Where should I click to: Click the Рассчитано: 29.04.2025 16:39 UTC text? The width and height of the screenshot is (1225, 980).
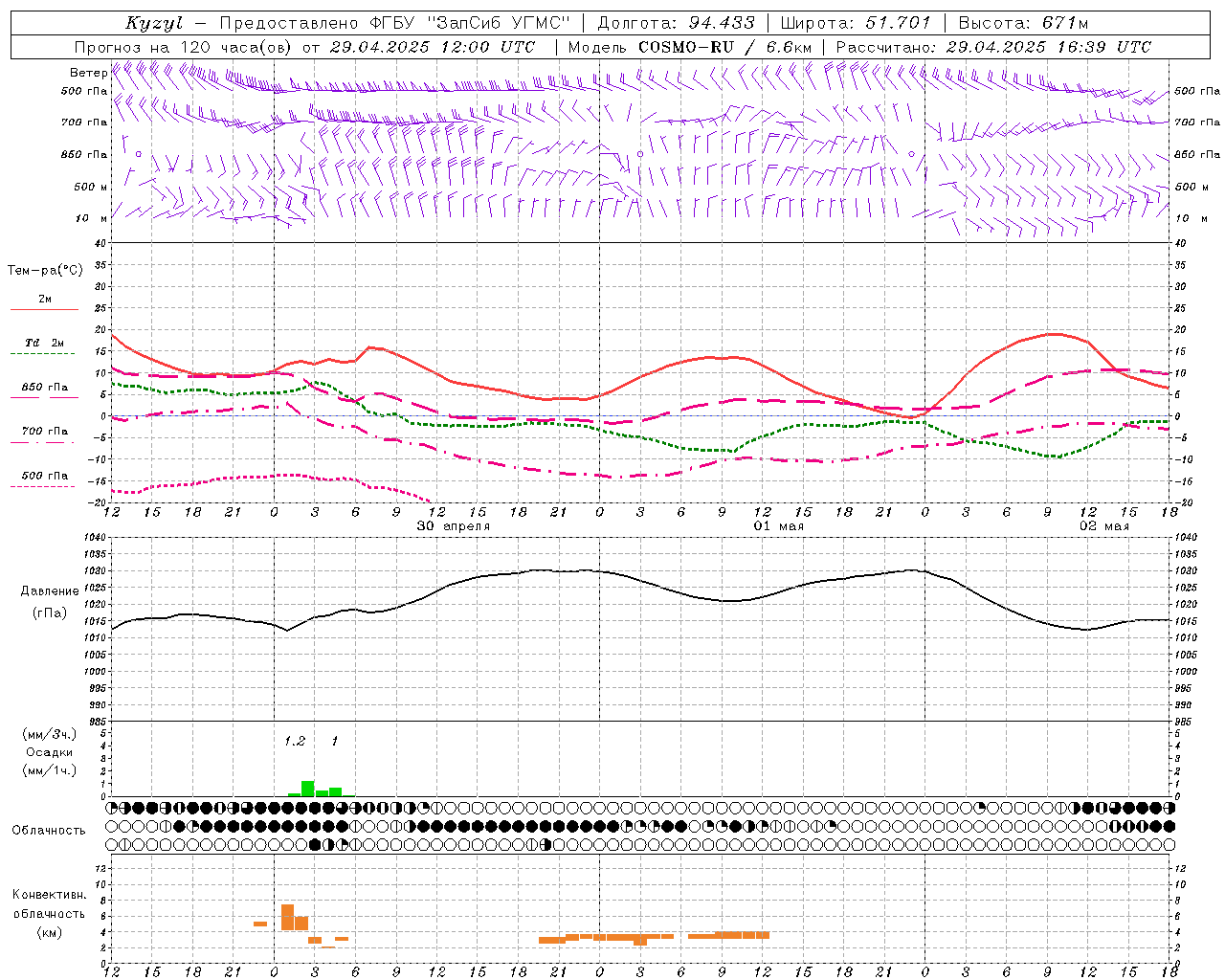tap(993, 47)
